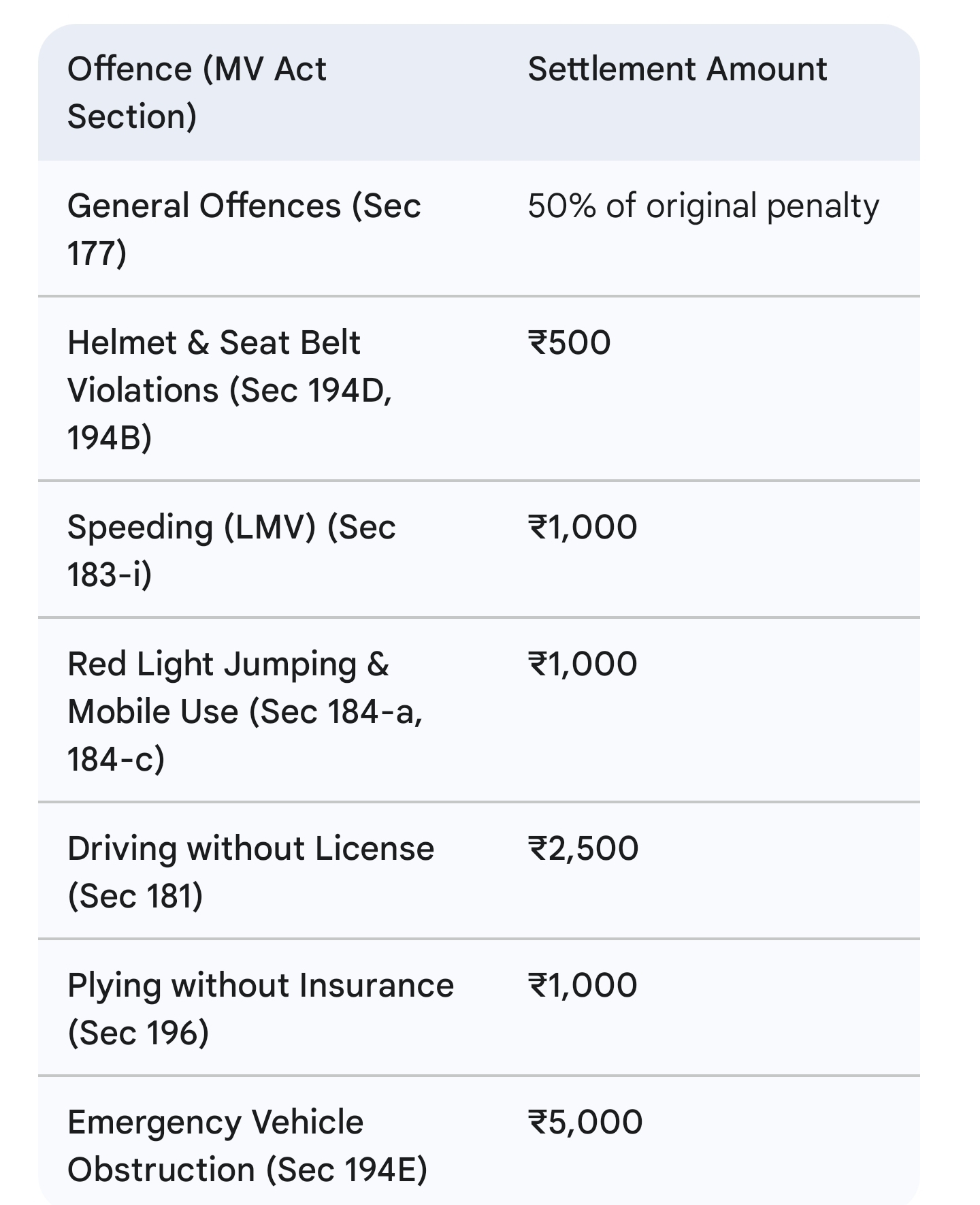Click the 'Settlement Amount' column header
The image size is (980, 1205).
677,69
